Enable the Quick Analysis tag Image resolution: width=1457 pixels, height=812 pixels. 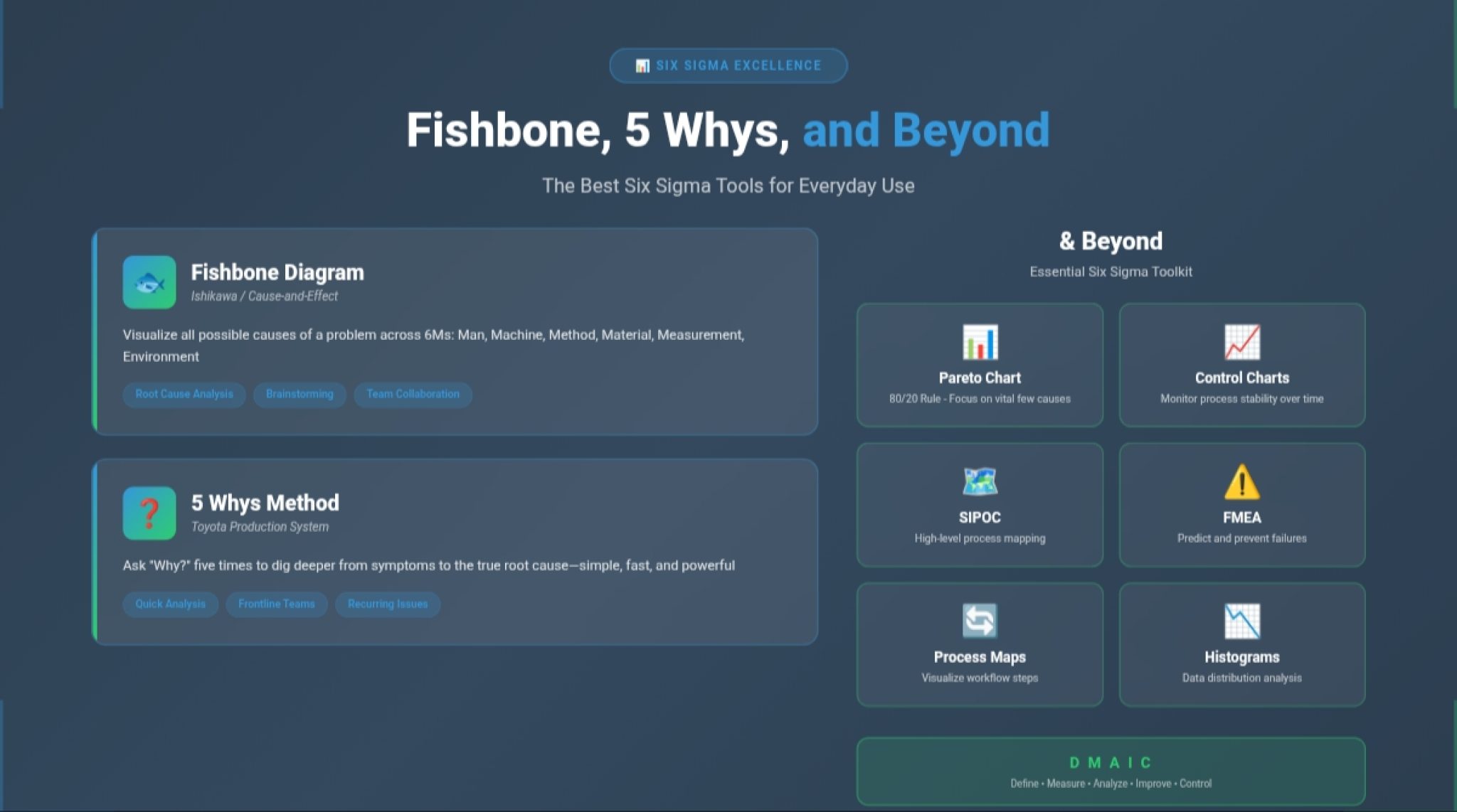170,604
